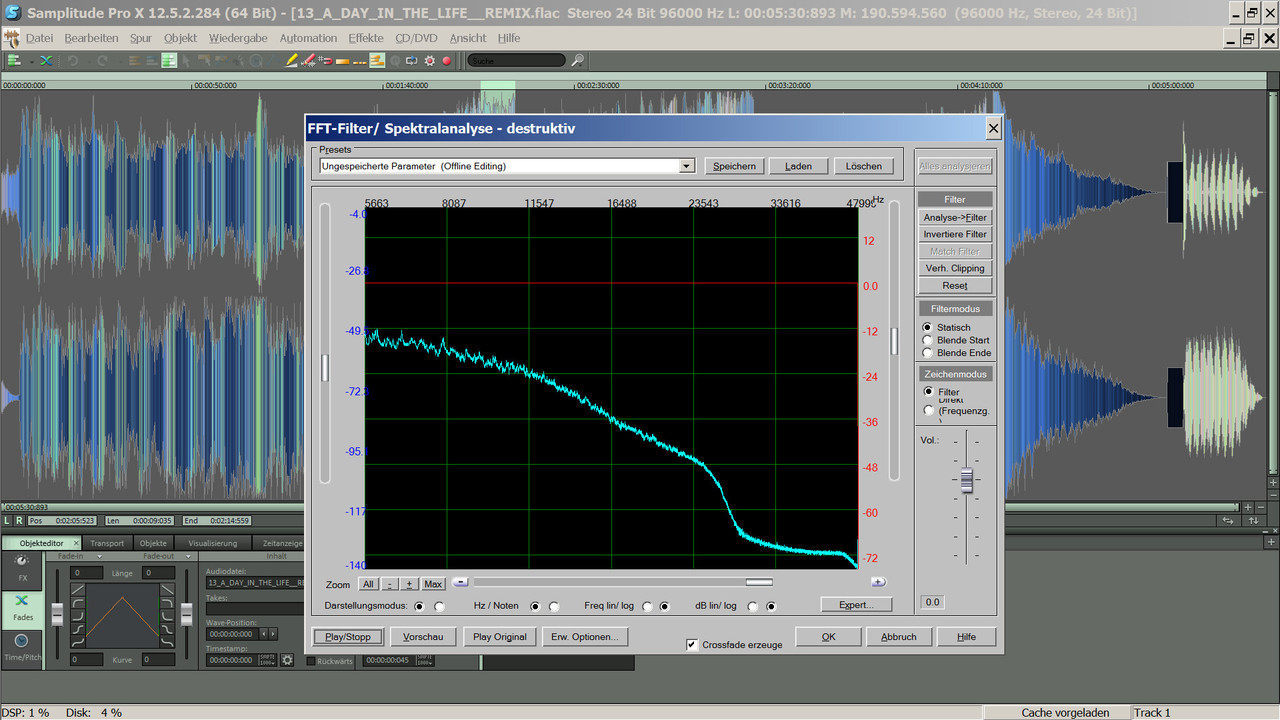Expand the Fade-in dropdown arrow

tap(100, 556)
